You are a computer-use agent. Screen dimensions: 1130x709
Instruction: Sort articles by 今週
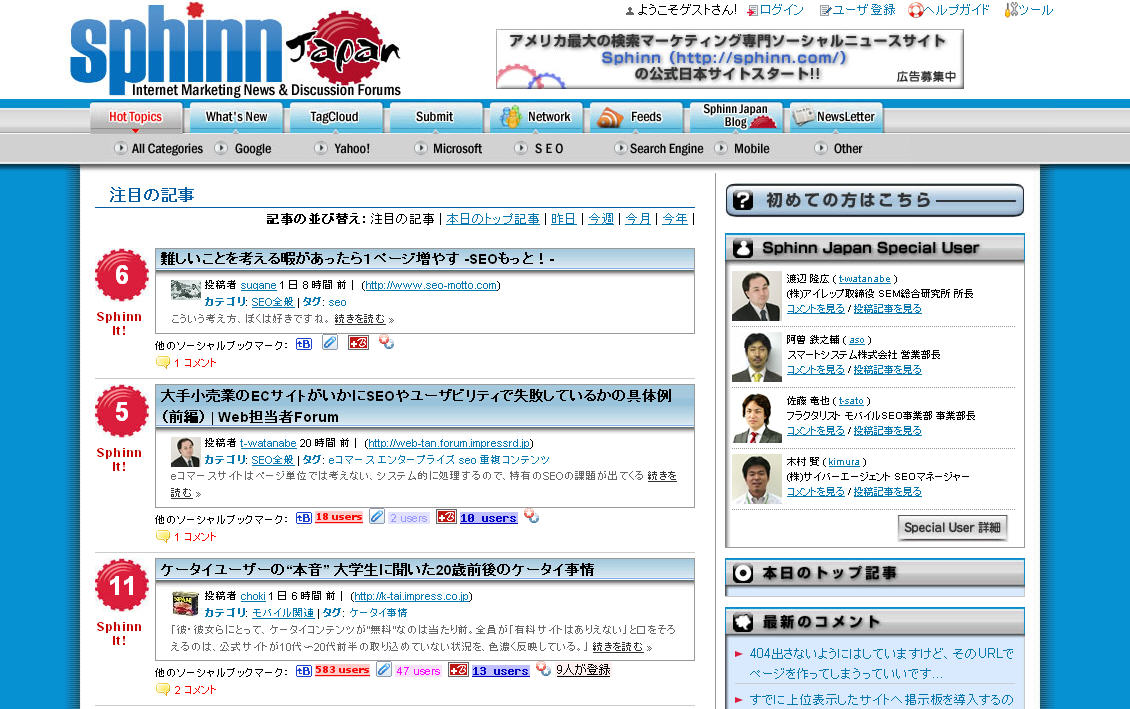[601, 218]
